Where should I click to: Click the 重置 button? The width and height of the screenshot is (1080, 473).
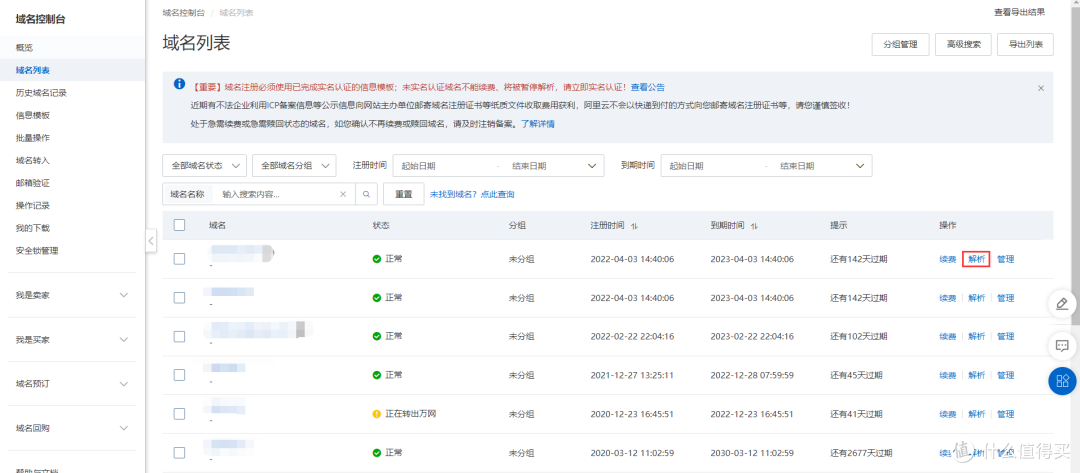404,194
